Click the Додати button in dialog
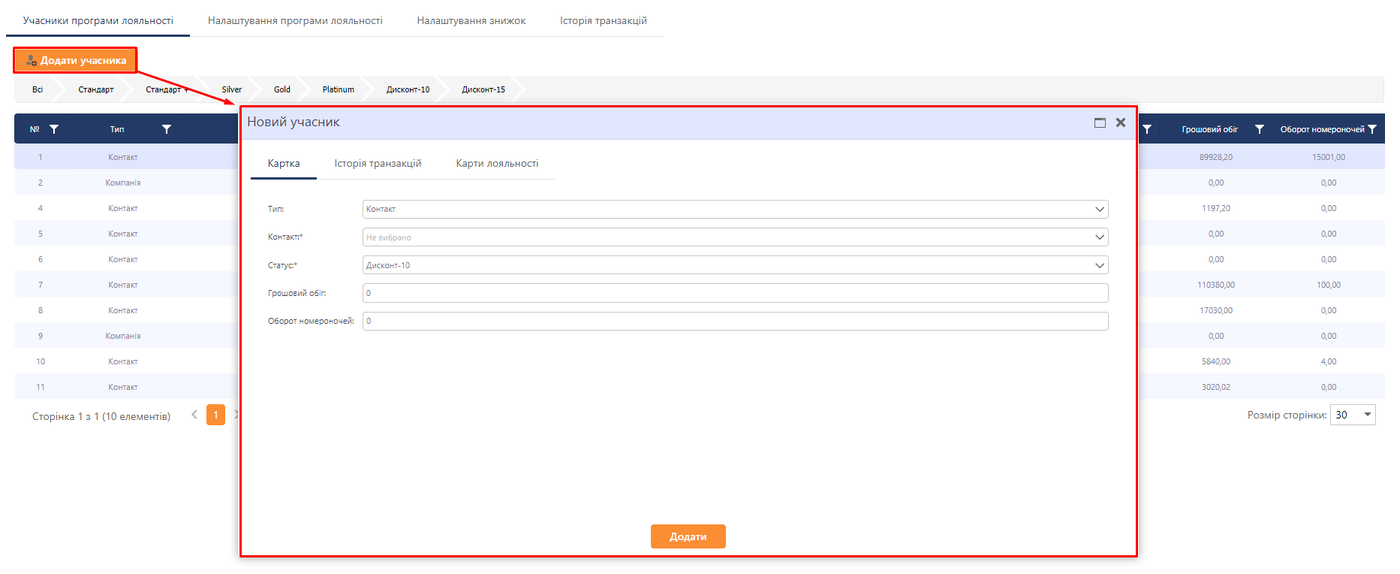 coord(688,537)
